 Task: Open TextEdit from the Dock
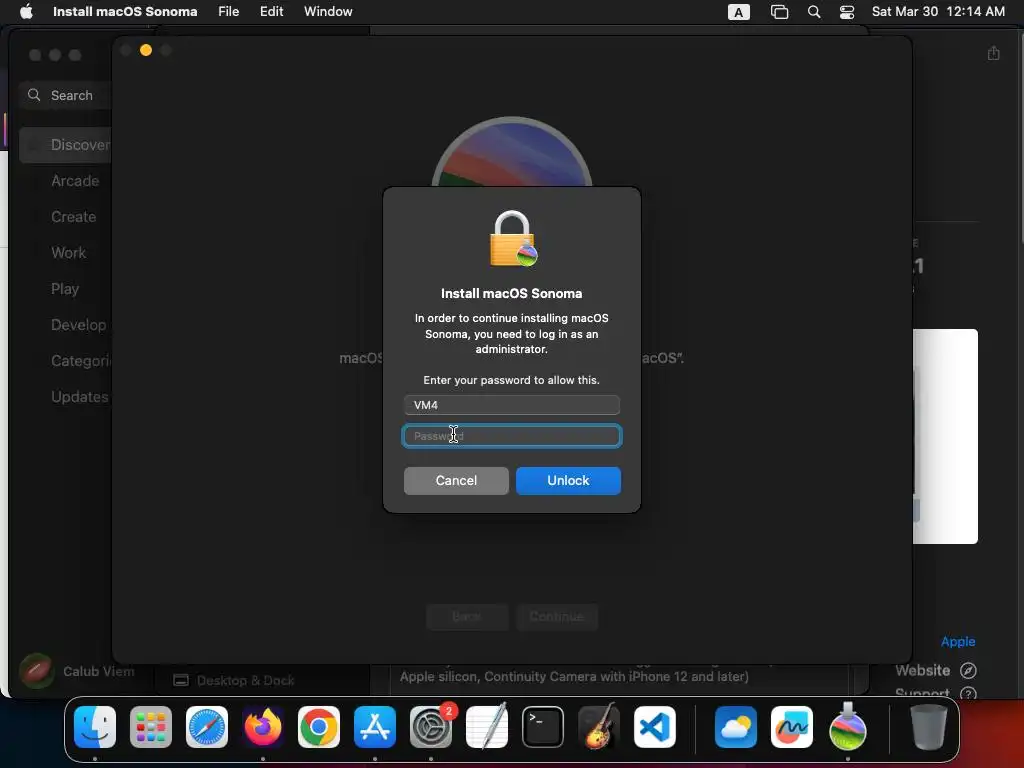point(487,727)
